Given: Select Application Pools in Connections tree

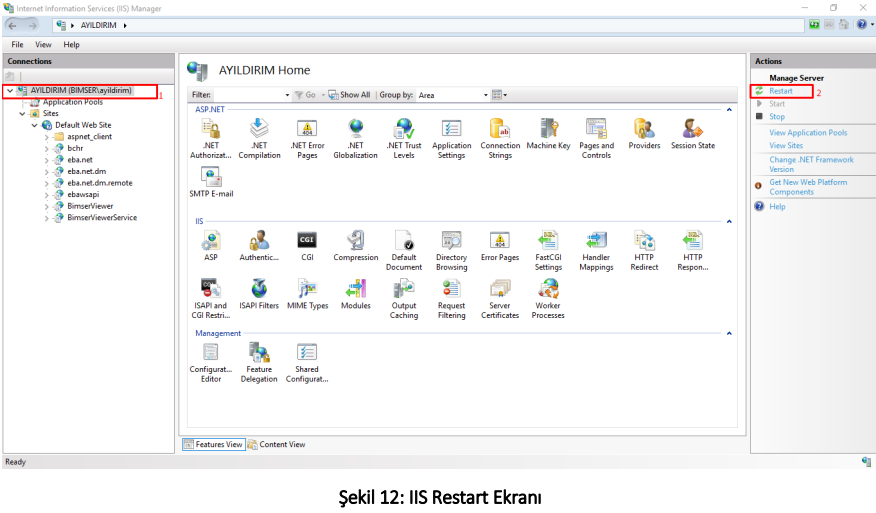Looking at the screenshot, I should (x=72, y=102).
